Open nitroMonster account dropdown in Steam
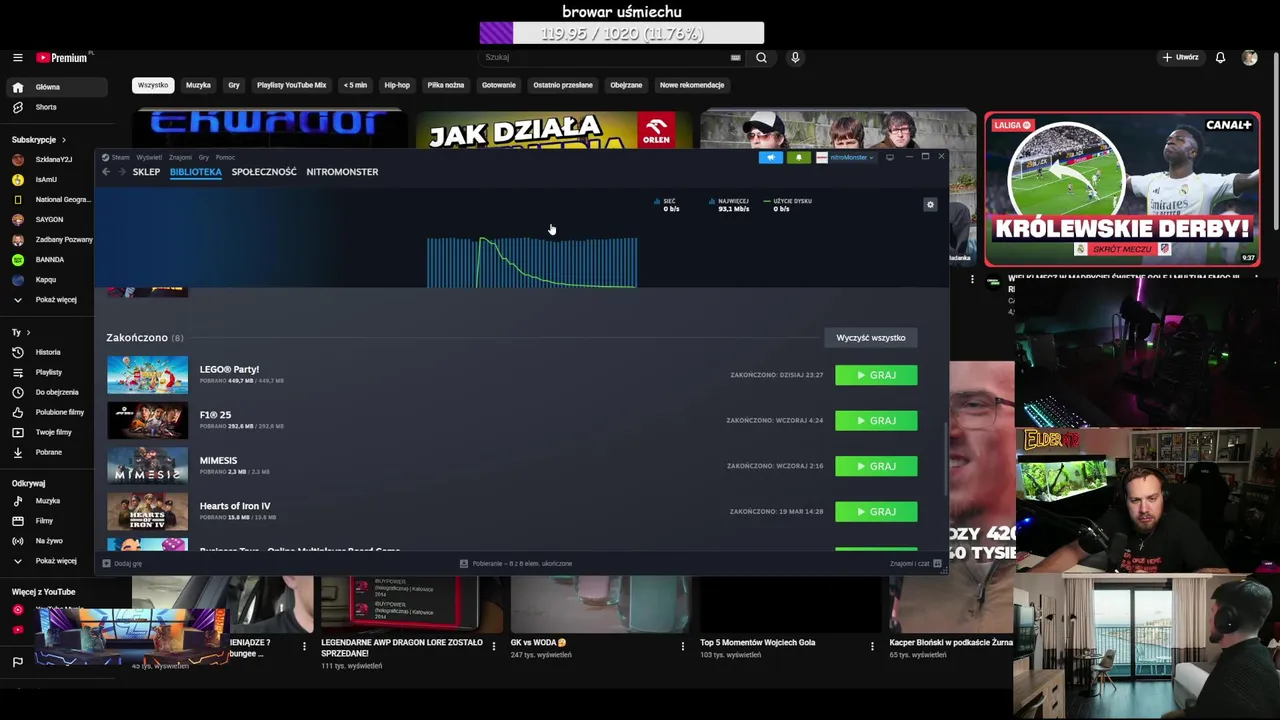The image size is (1280, 720). [x=846, y=157]
